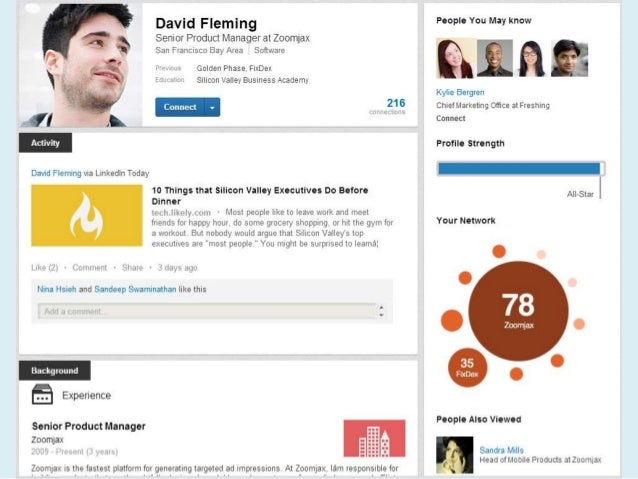Open David Fleming link in activity feed
This screenshot has height=479, width=638.
click(56, 173)
